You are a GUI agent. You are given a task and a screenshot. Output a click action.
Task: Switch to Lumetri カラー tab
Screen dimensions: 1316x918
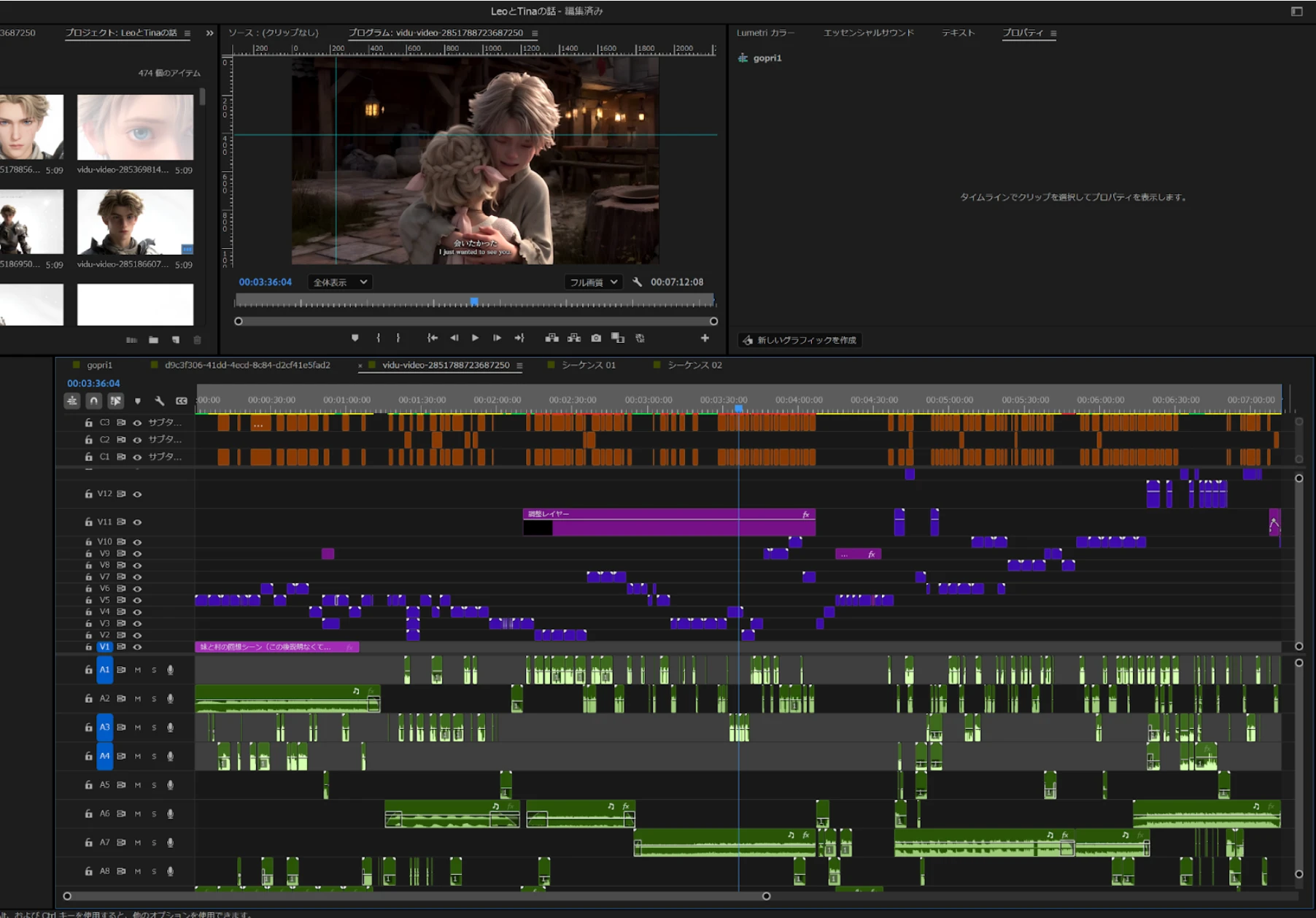765,33
